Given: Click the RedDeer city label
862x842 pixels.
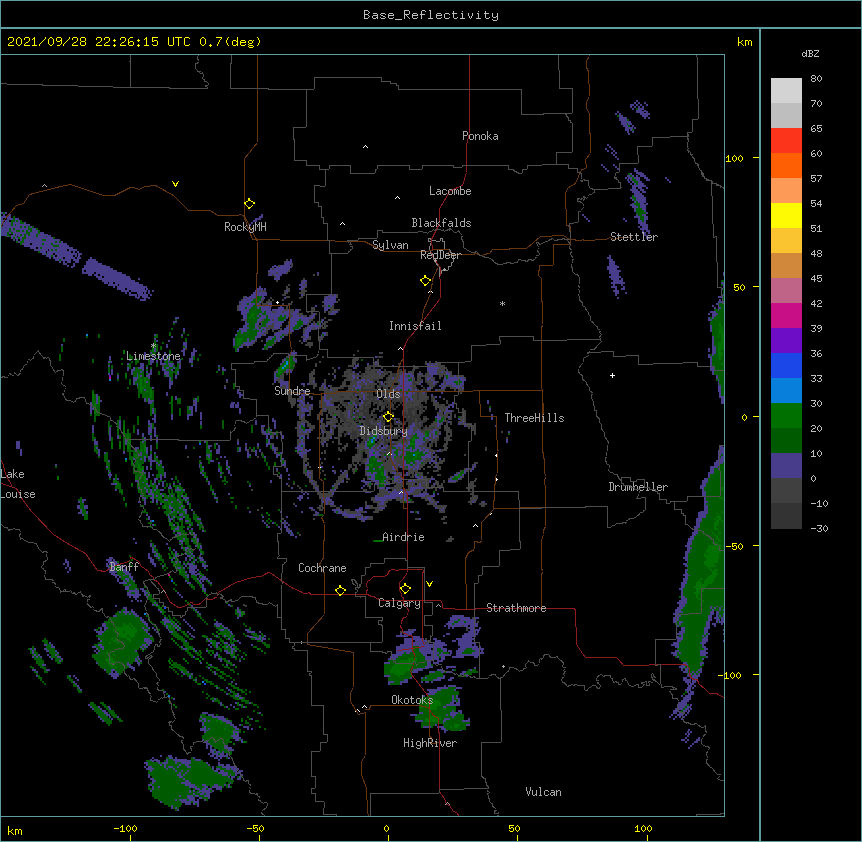Looking at the screenshot, I should pos(440,255).
